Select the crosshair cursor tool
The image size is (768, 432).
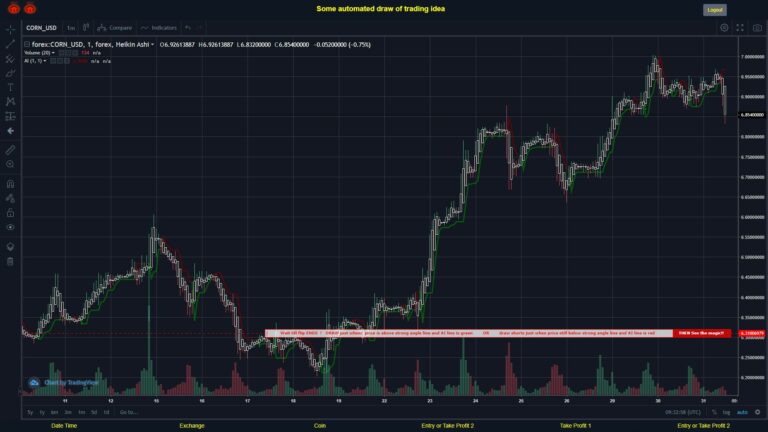[10, 30]
